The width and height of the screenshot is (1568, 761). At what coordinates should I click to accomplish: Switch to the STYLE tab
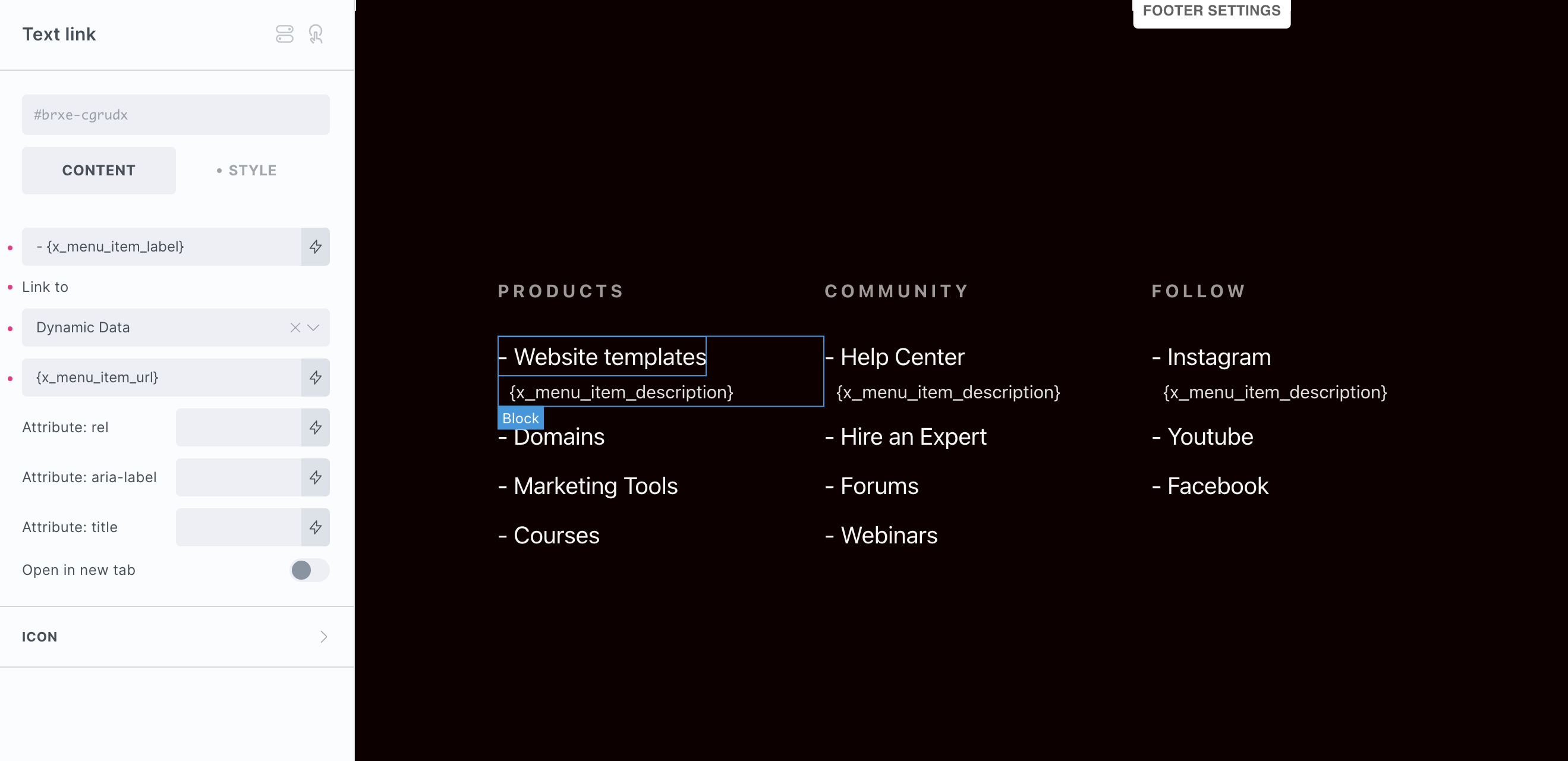point(247,171)
